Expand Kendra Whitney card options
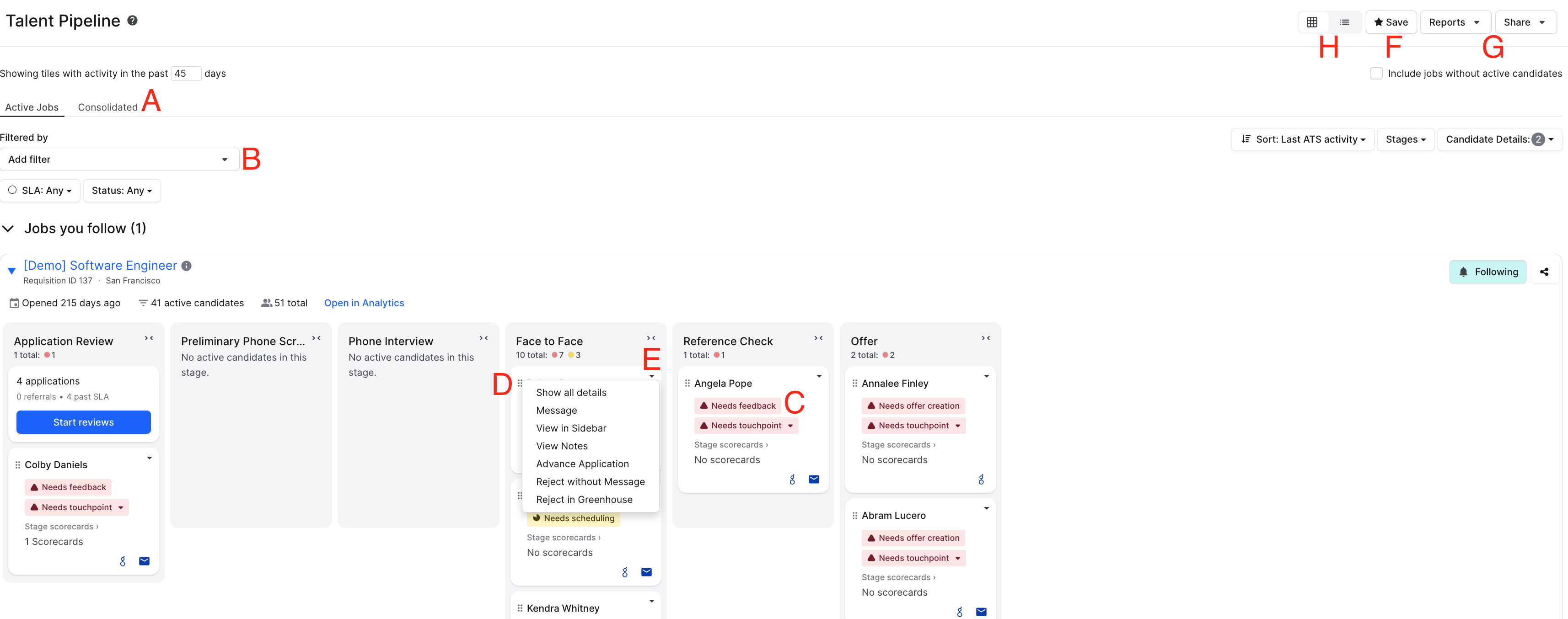Viewport: 1568px width, 619px height. tap(651, 601)
